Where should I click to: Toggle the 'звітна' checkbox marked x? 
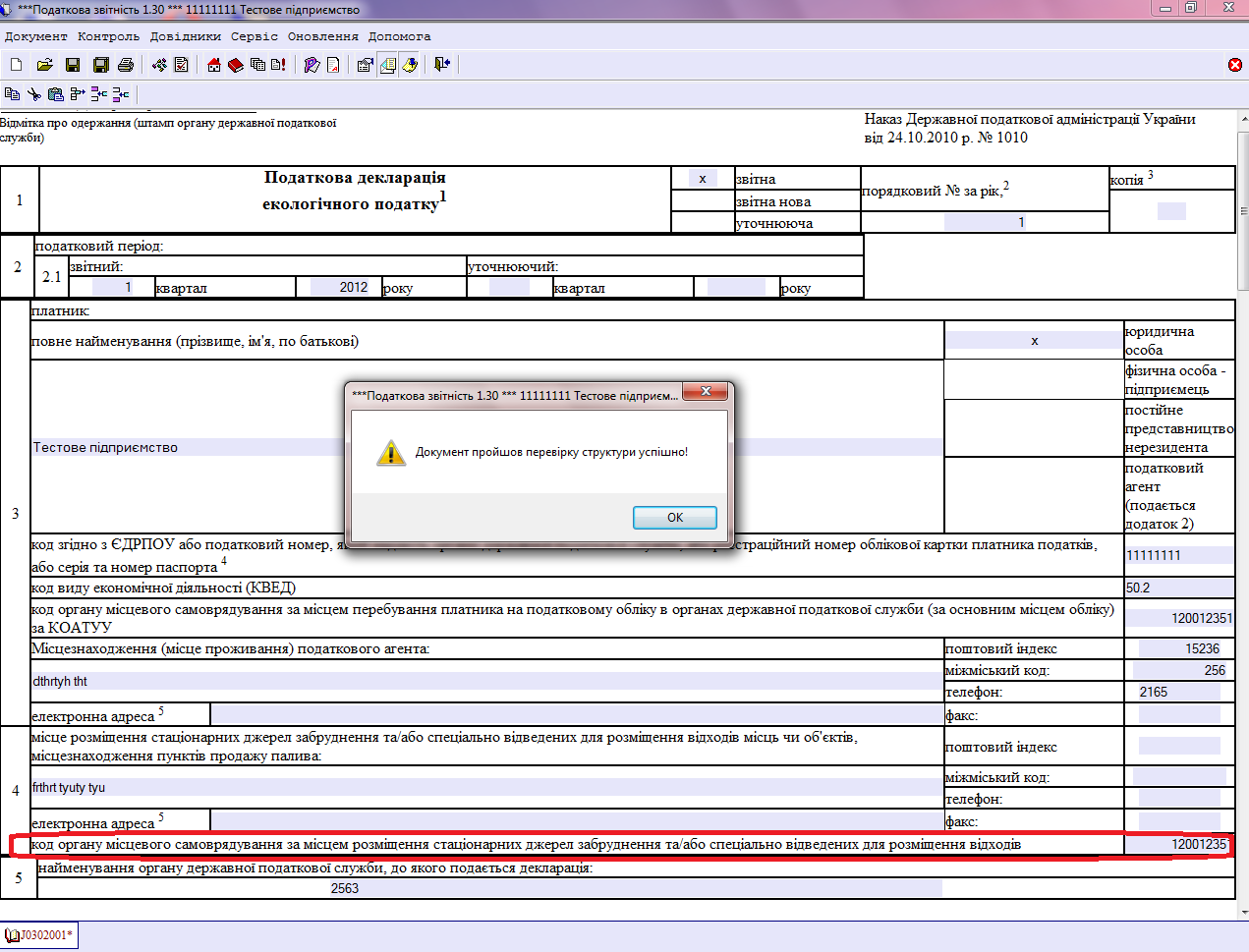[x=702, y=179]
